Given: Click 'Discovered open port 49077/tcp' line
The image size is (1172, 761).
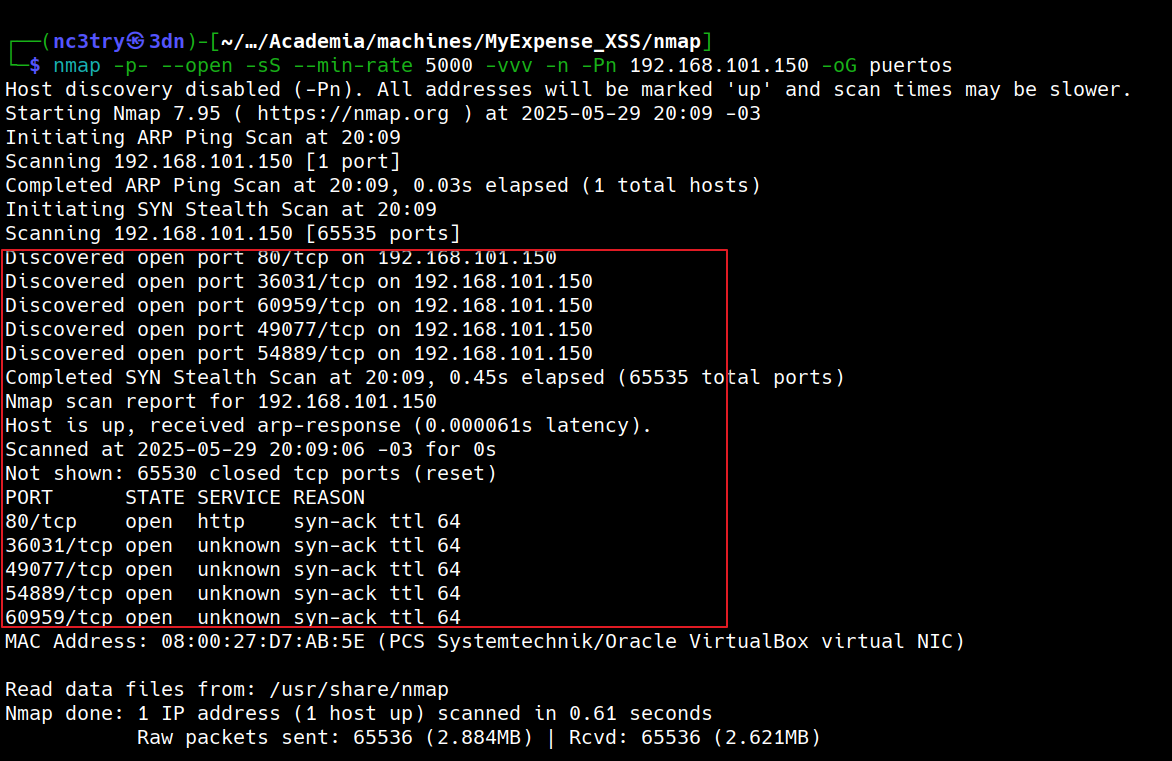Looking at the screenshot, I should click(298, 330).
